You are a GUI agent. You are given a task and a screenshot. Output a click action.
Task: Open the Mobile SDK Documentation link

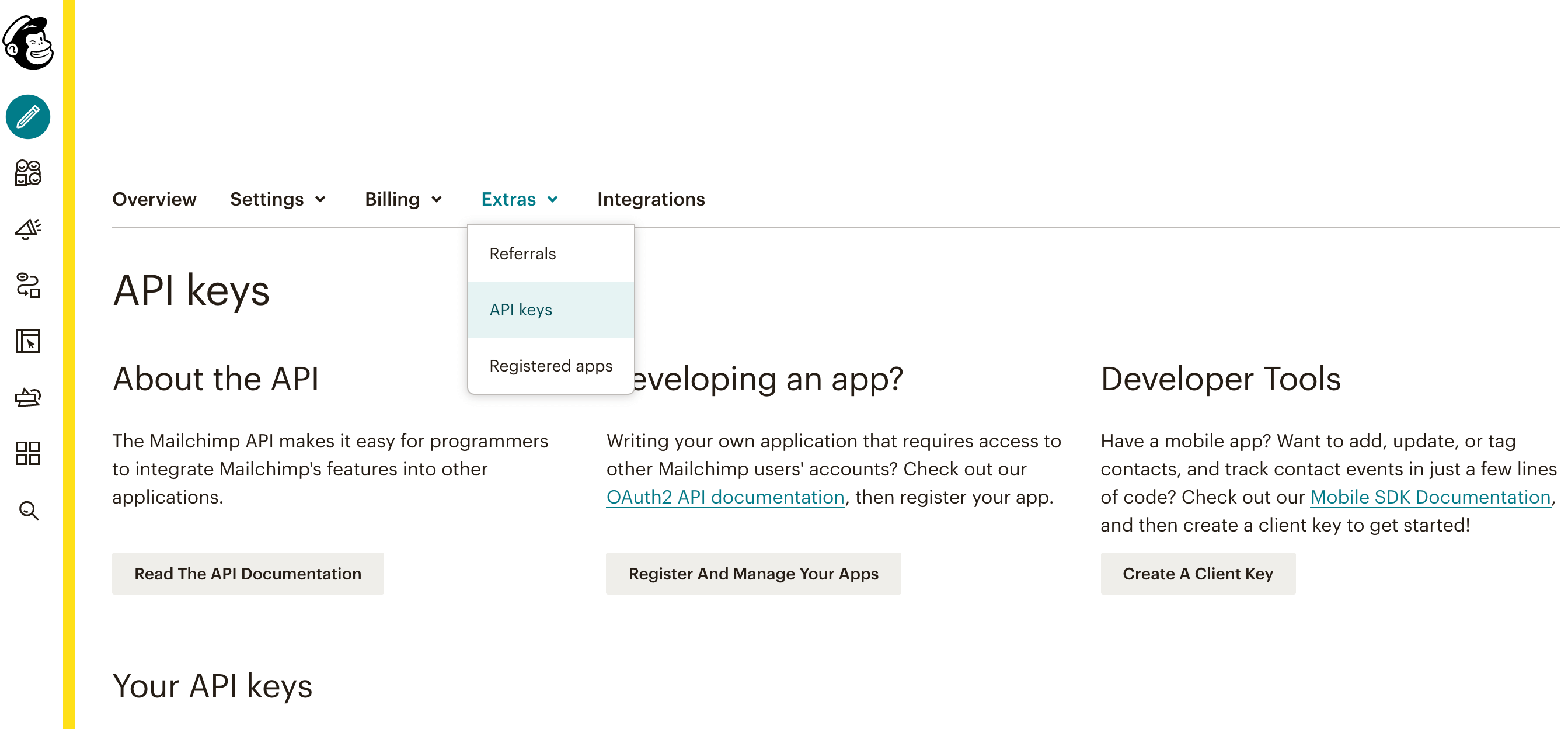tap(1430, 497)
